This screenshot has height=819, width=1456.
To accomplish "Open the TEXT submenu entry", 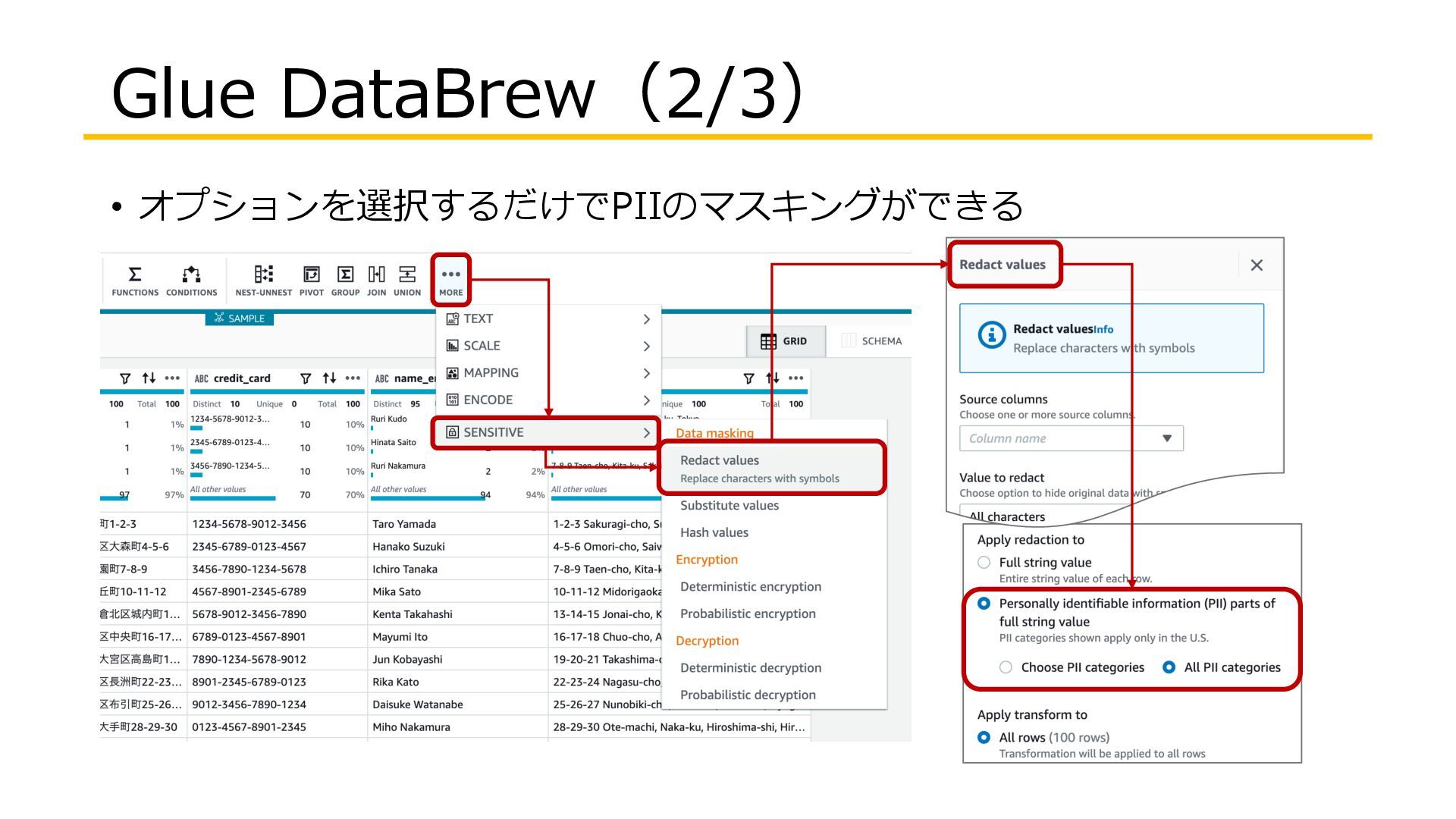I will 548,319.
